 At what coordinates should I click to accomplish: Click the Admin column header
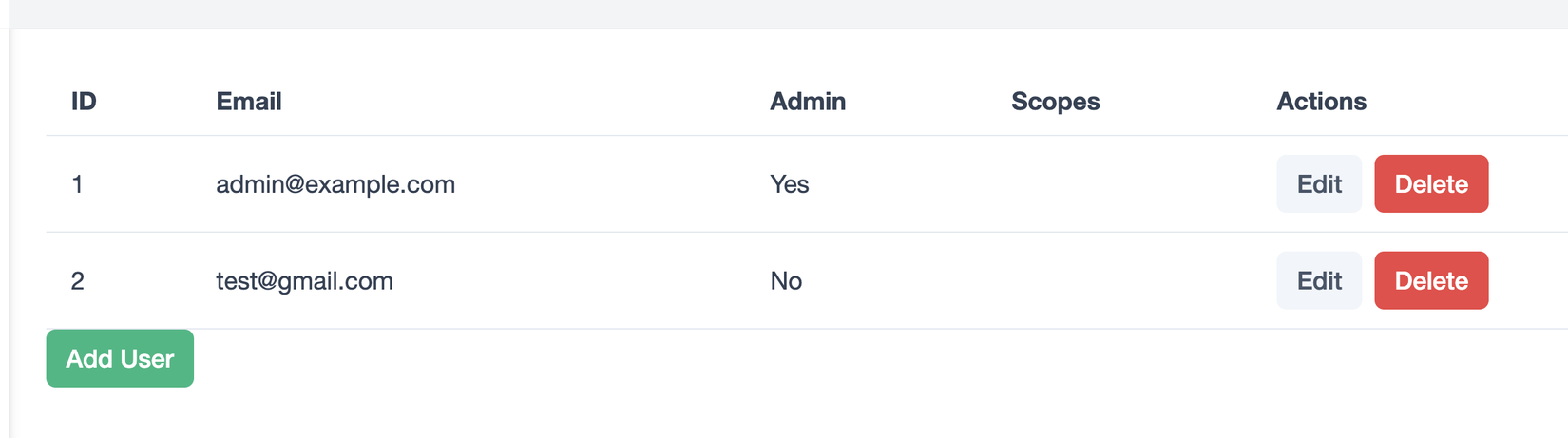tap(807, 102)
